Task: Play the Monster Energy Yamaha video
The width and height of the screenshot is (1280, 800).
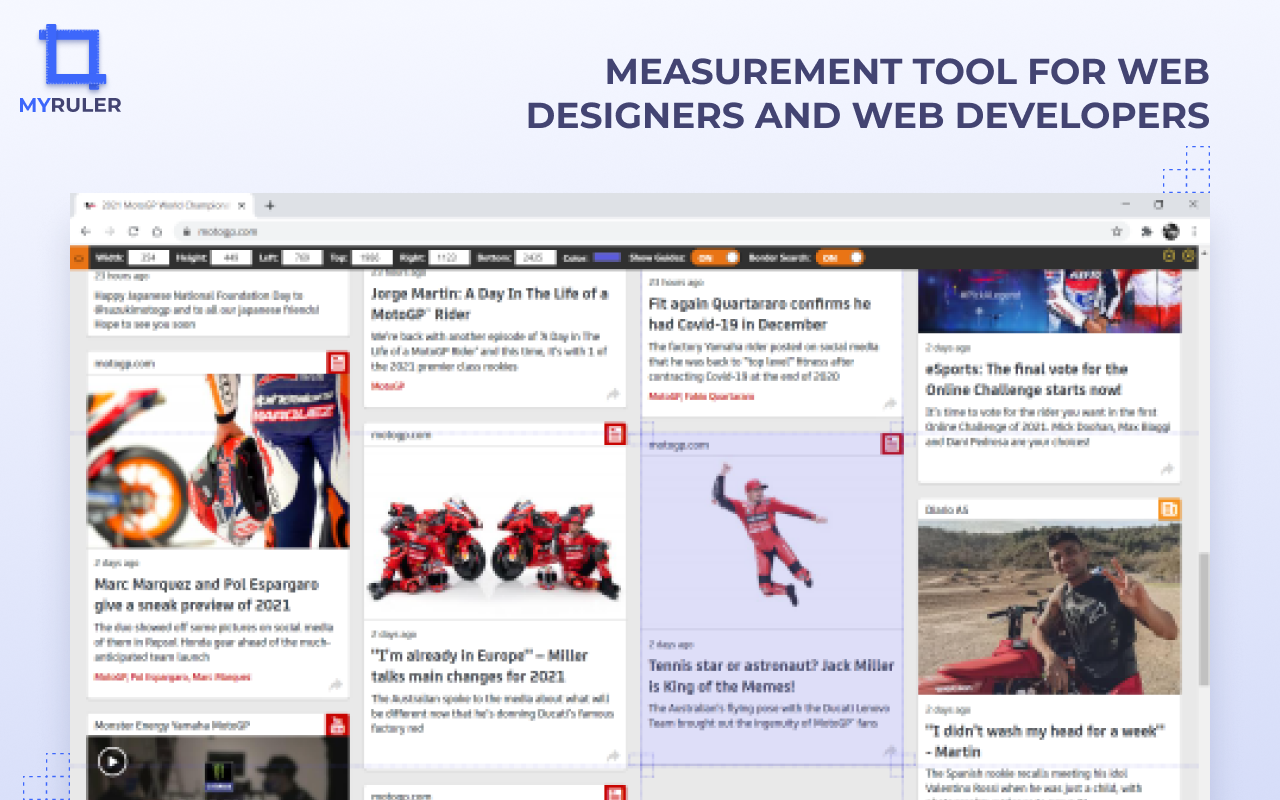Action: [112, 762]
